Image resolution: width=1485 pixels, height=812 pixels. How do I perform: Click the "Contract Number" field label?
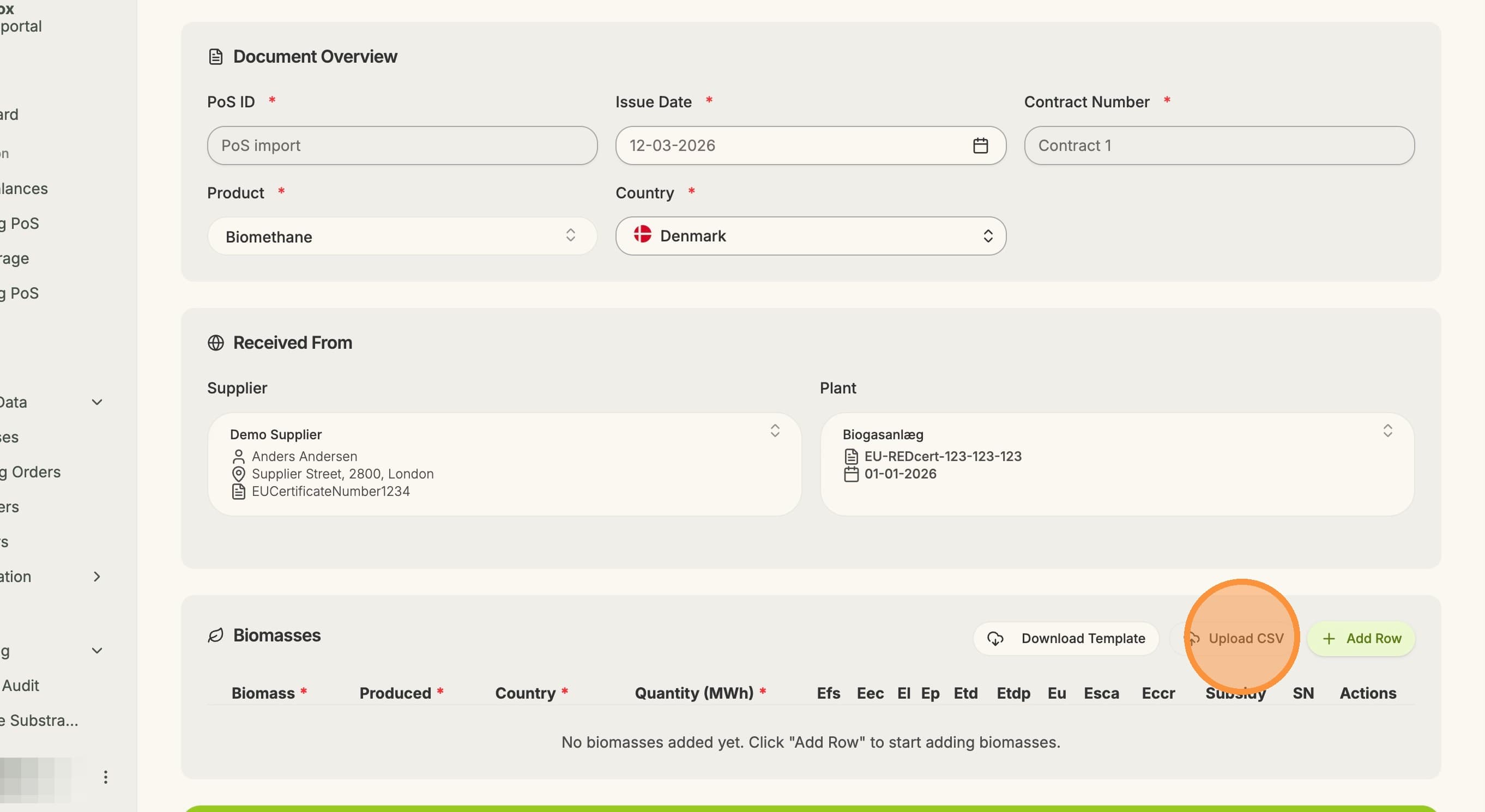1086,102
